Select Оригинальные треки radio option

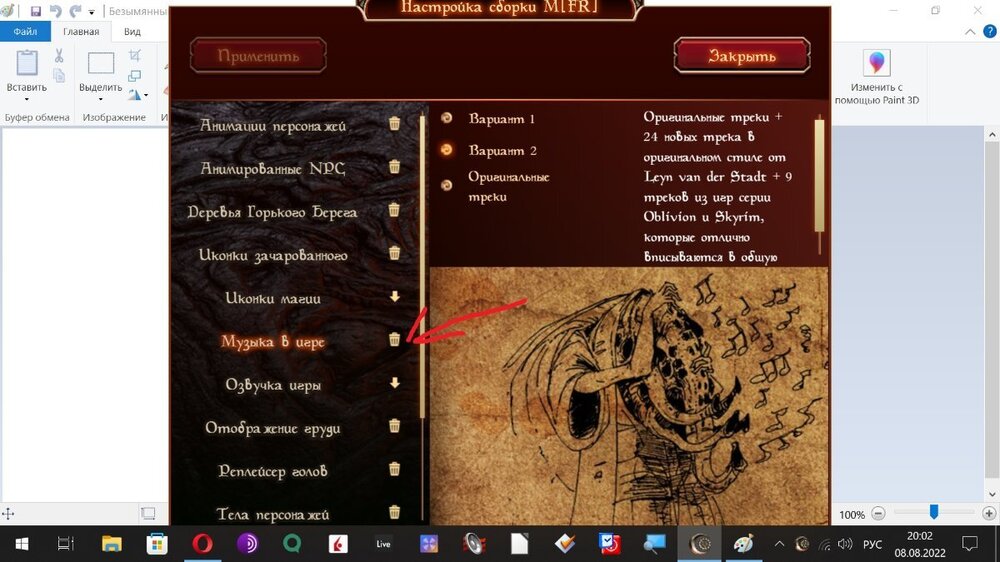tap(447, 183)
